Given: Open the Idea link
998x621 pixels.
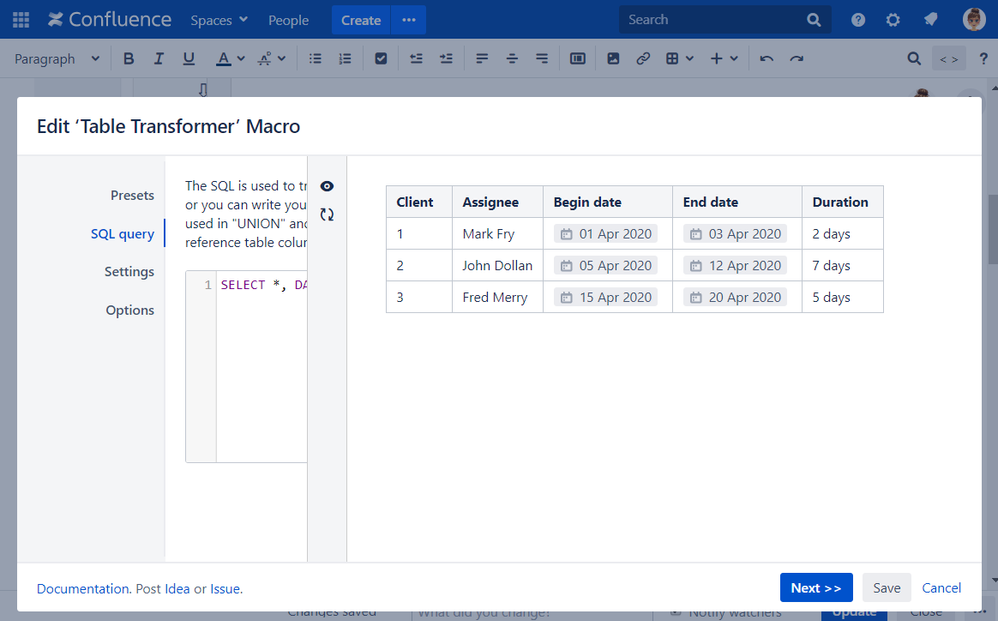Looking at the screenshot, I should tap(177, 589).
